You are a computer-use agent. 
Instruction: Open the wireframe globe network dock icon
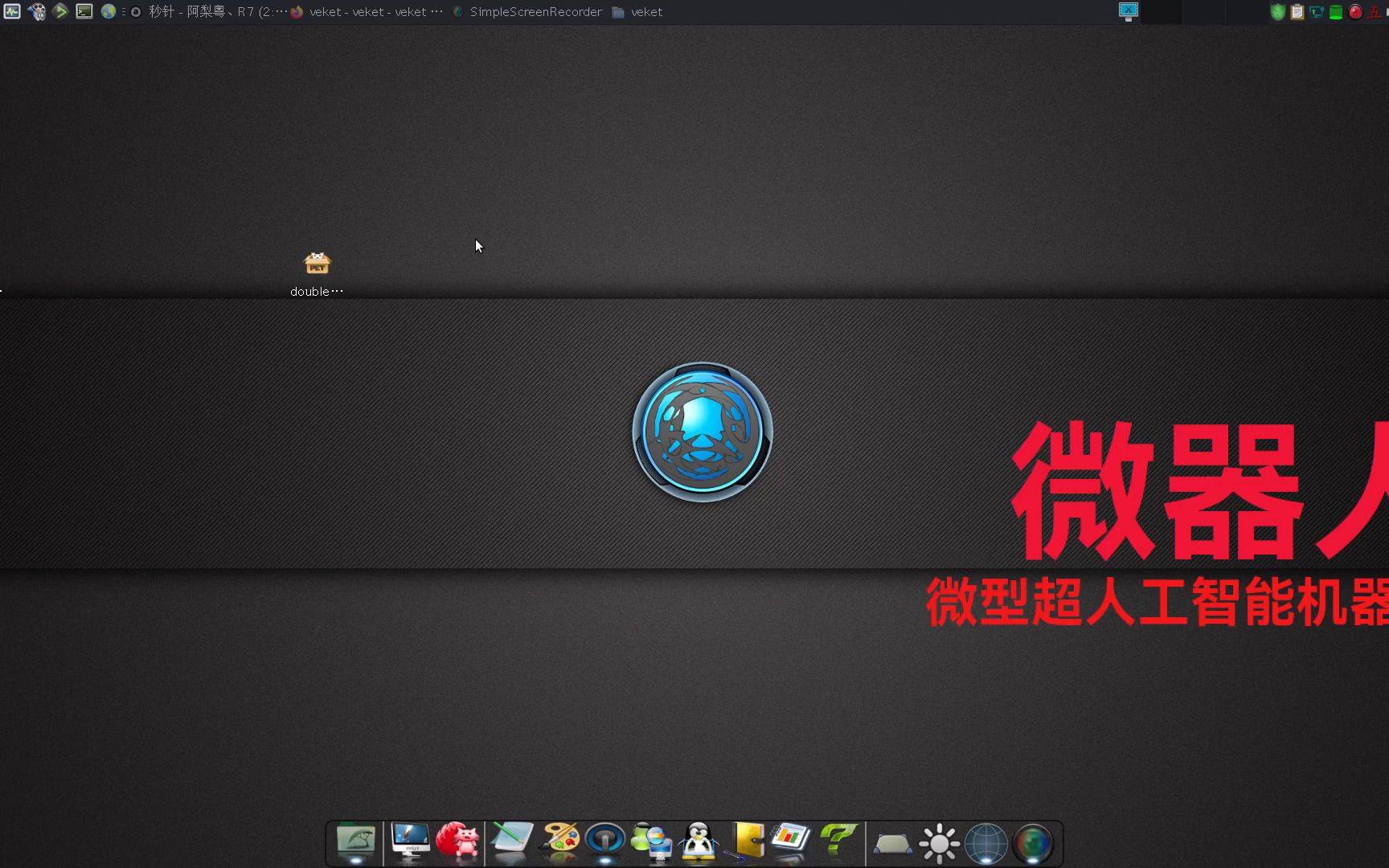(x=986, y=843)
